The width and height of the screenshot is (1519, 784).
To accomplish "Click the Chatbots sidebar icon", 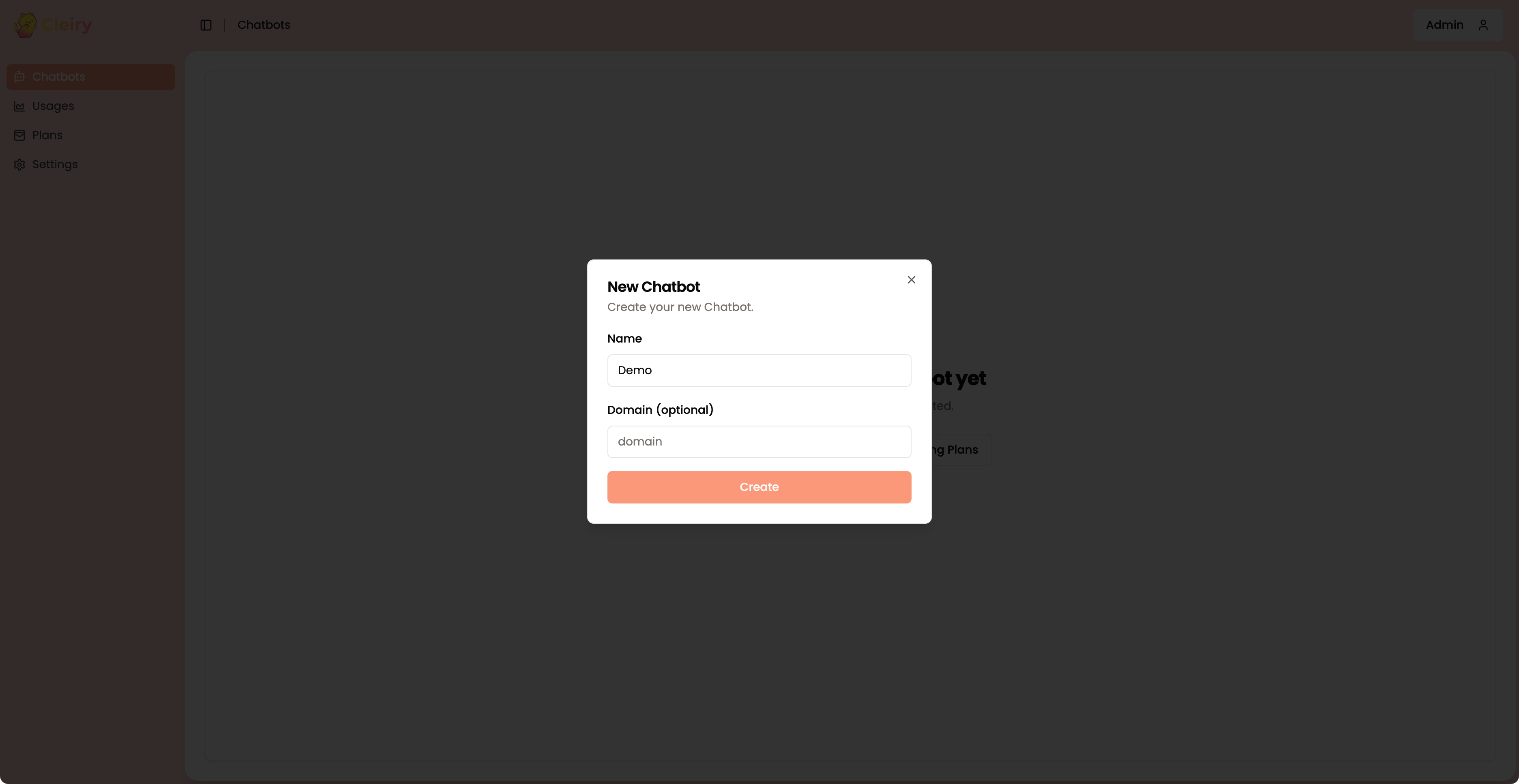I will (19, 77).
